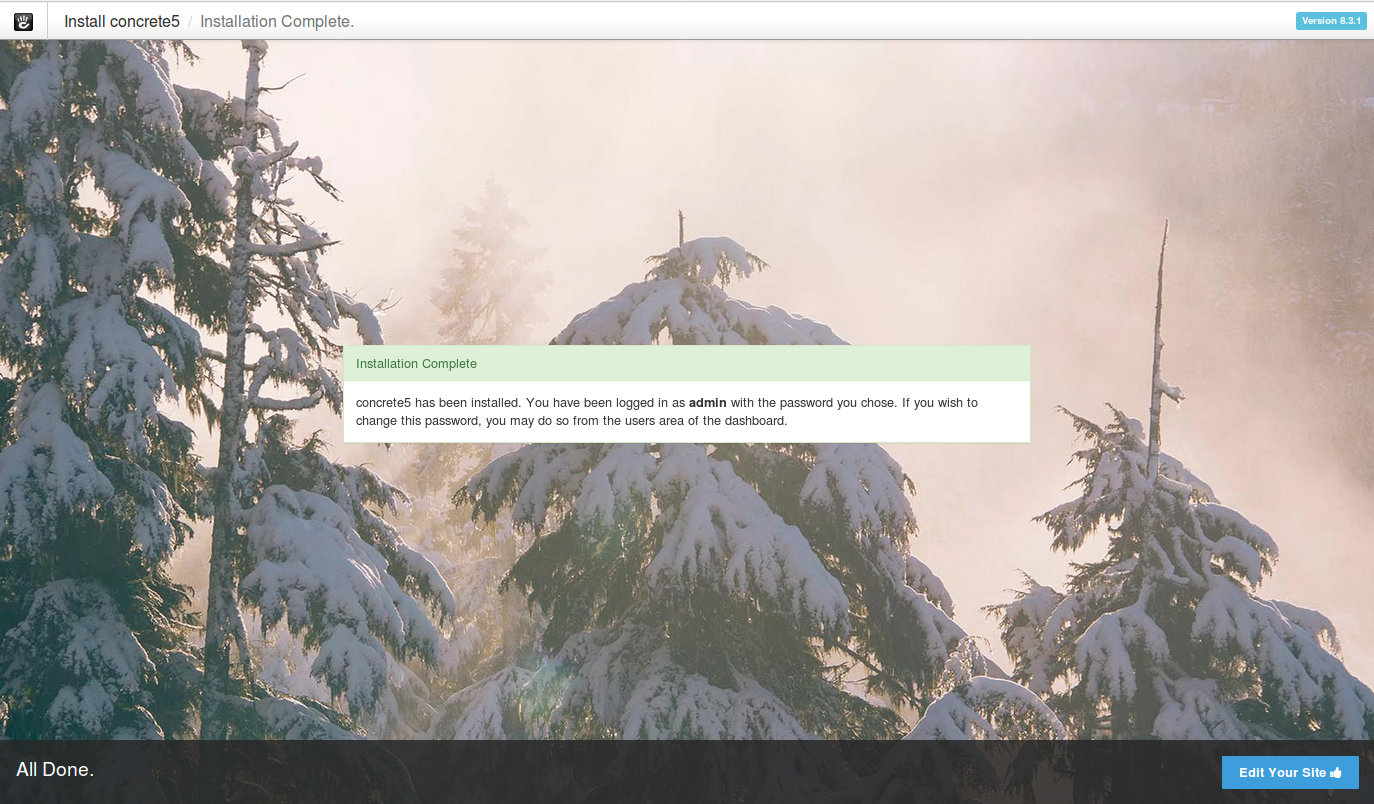
Task: Click the Edit Your Site button
Action: (x=1290, y=772)
